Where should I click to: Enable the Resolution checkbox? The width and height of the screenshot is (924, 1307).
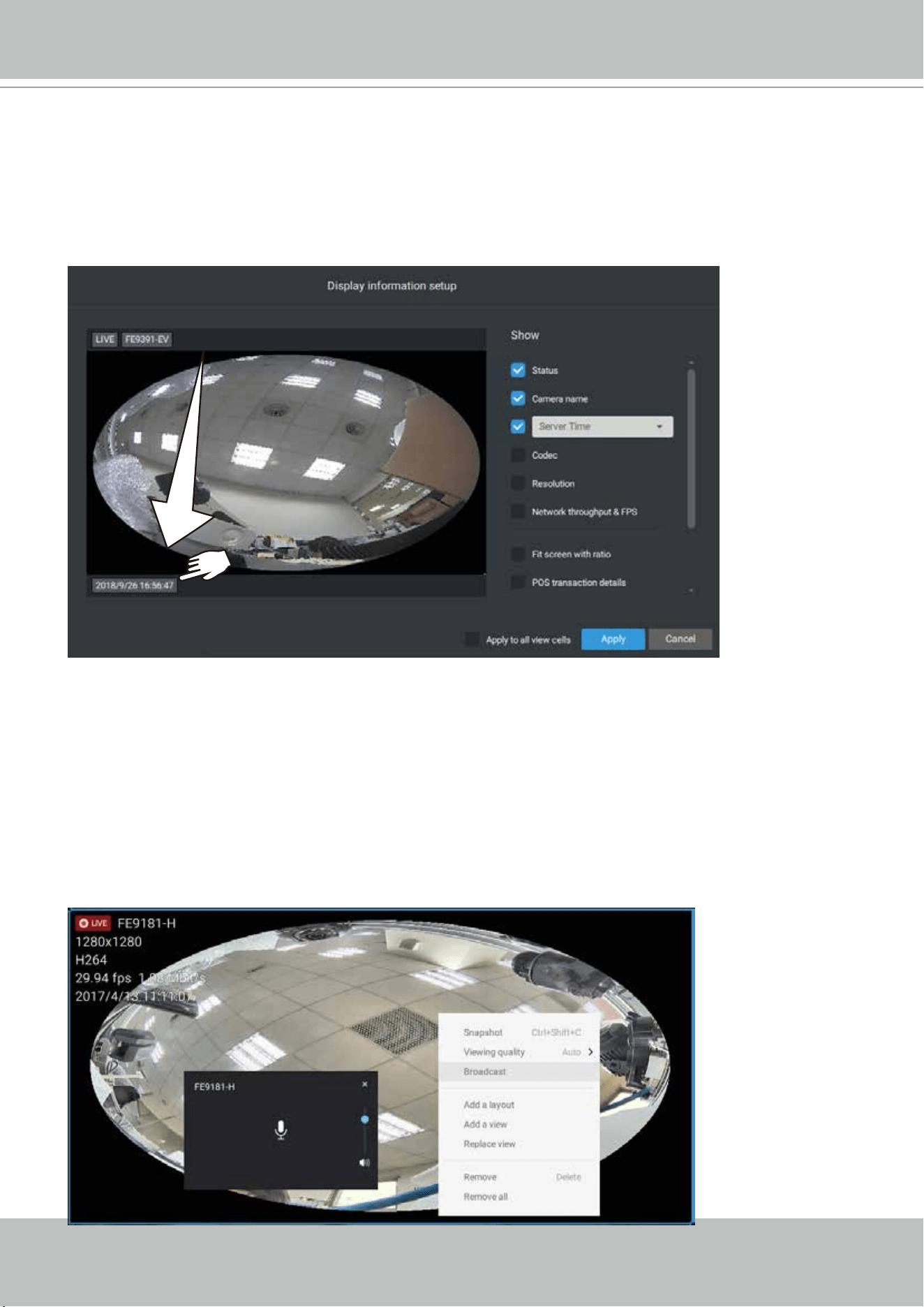click(518, 483)
